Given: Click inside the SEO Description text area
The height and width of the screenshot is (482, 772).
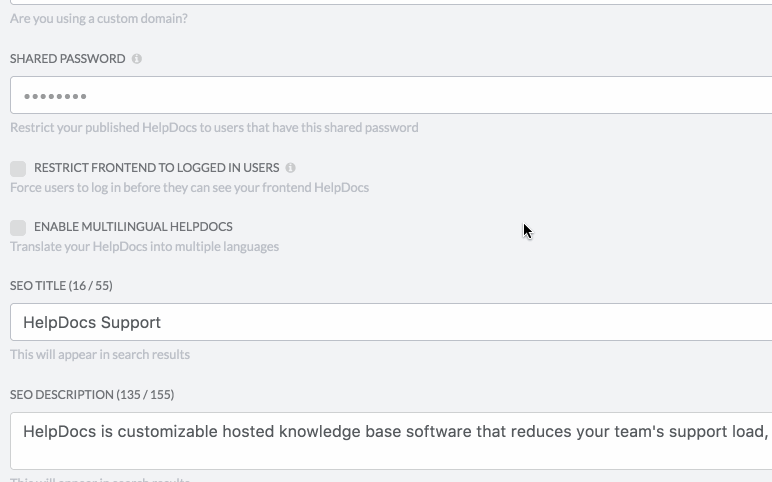Looking at the screenshot, I should (x=391, y=441).
